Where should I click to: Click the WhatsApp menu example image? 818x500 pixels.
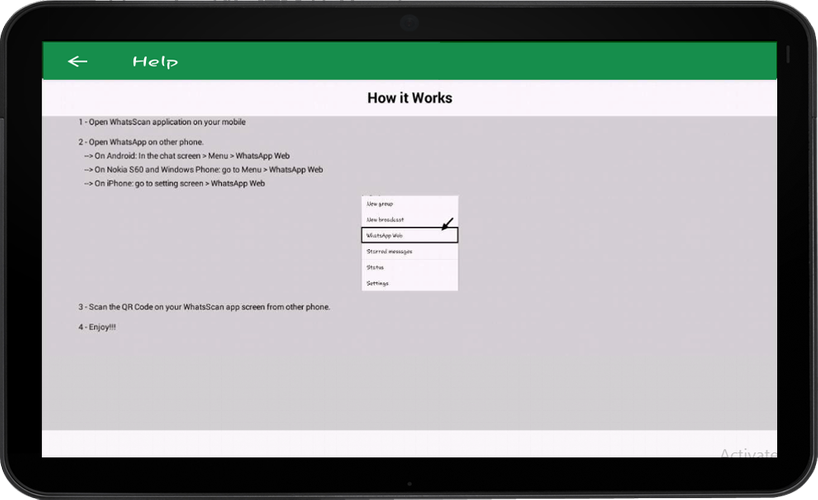pyautogui.click(x=410, y=243)
